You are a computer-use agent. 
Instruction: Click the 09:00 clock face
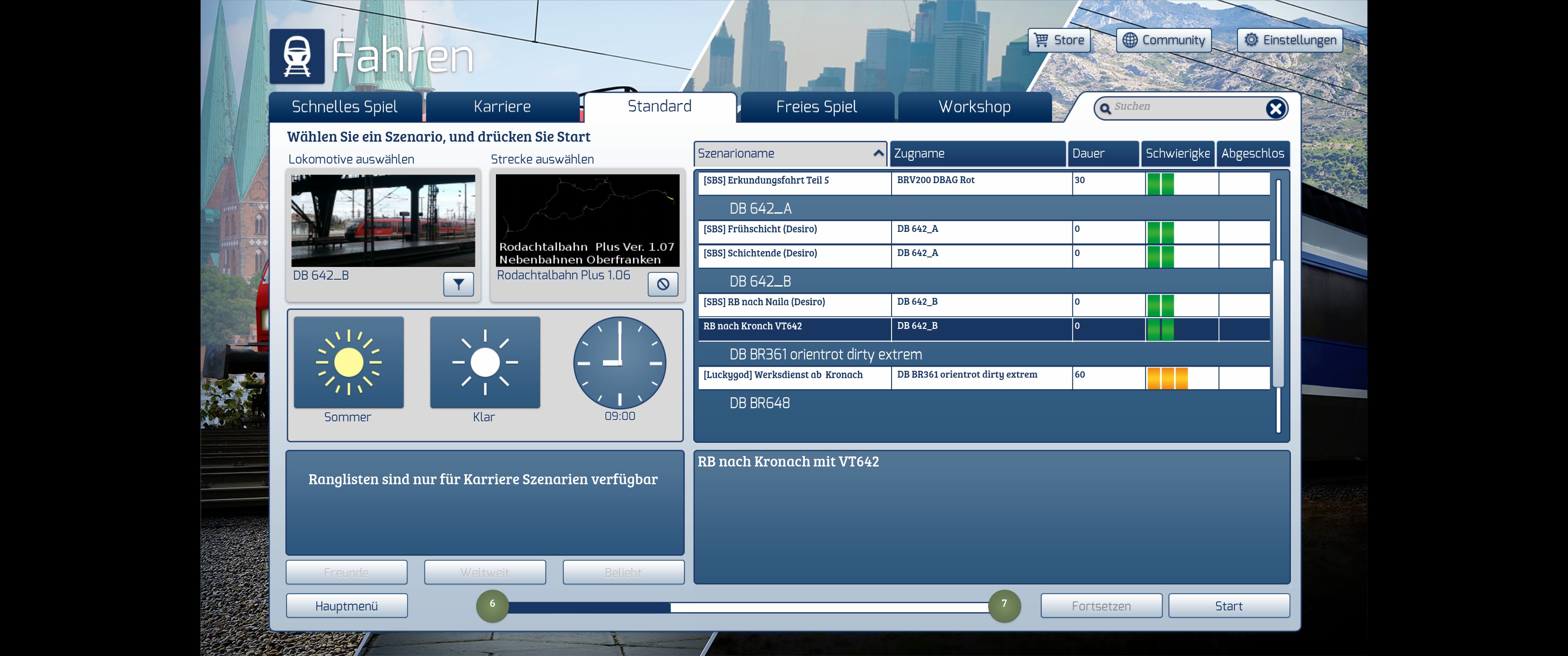(619, 363)
